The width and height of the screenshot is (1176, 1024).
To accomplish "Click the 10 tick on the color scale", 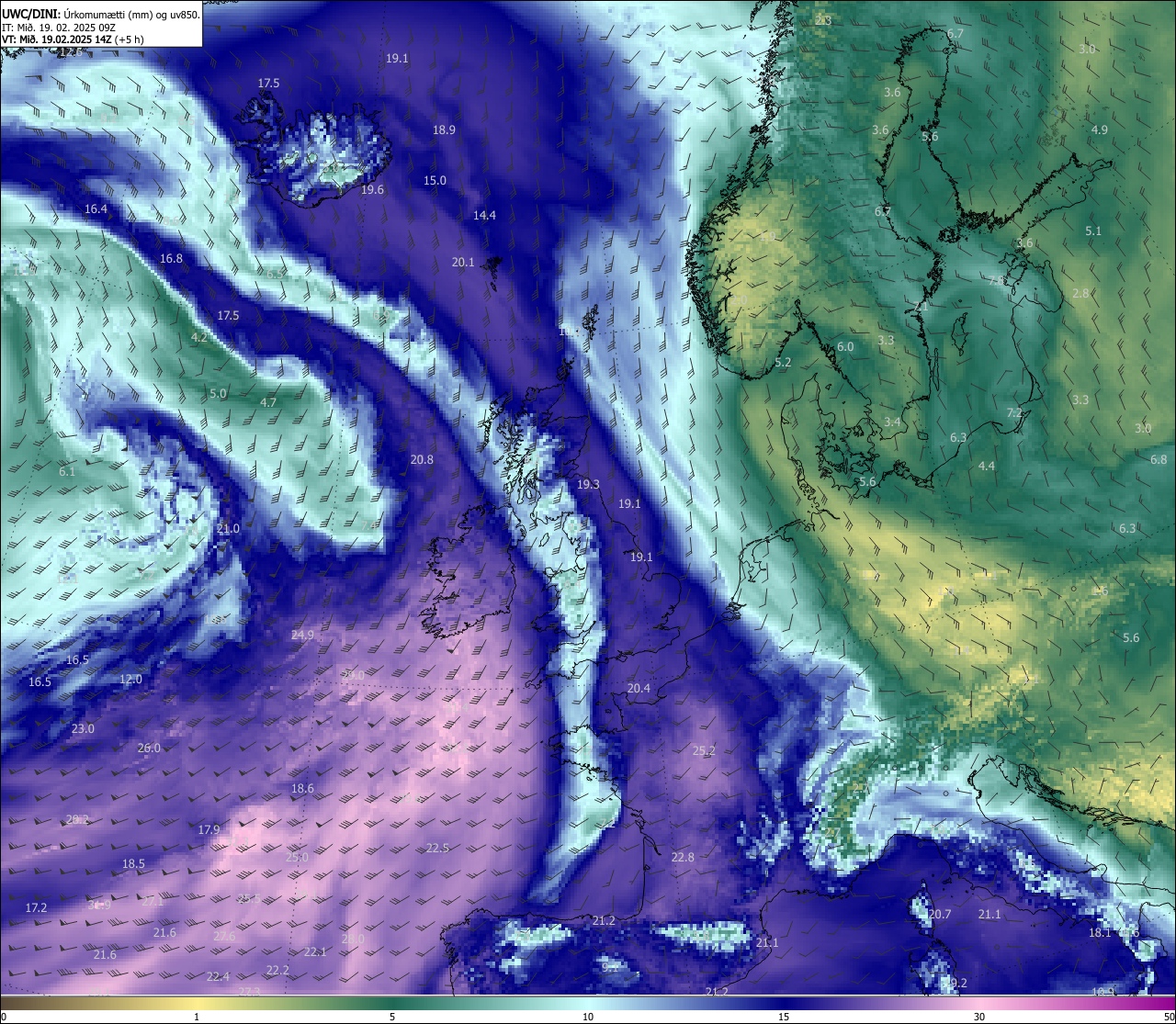I will [x=587, y=1017].
